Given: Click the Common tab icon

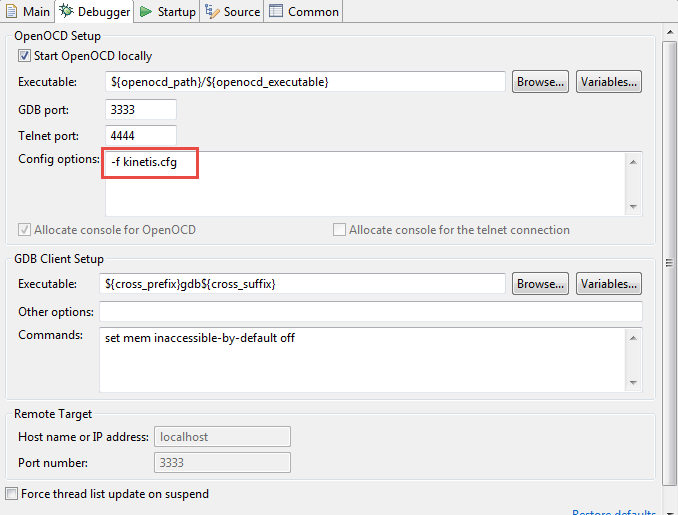Looking at the screenshot, I should pos(276,12).
